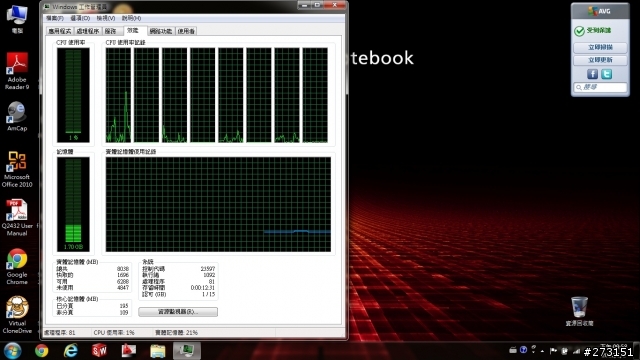The height and width of the screenshot is (360, 640).
Task: Open the Virtual CloneDrive desktop icon
Action: tap(17, 315)
